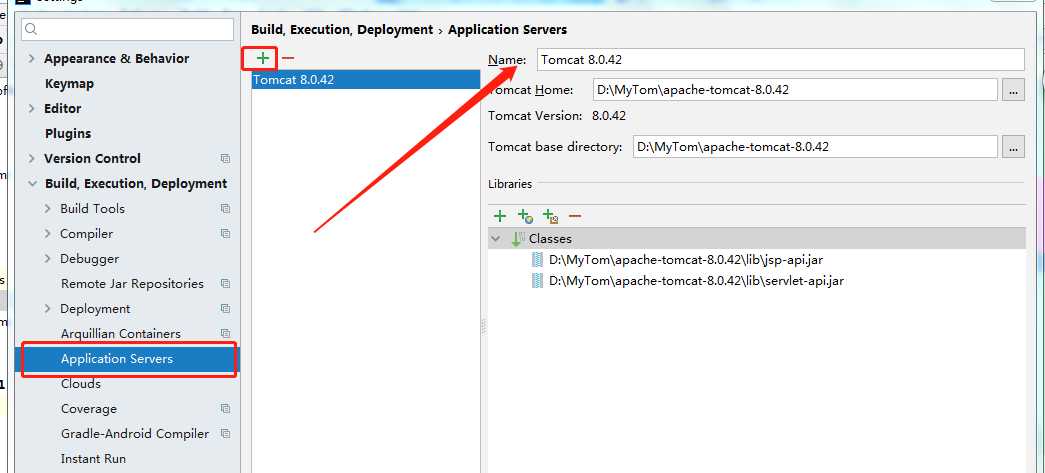Add library from folder with plus-box icon
This screenshot has height=473, width=1045.
pyautogui.click(x=550, y=216)
